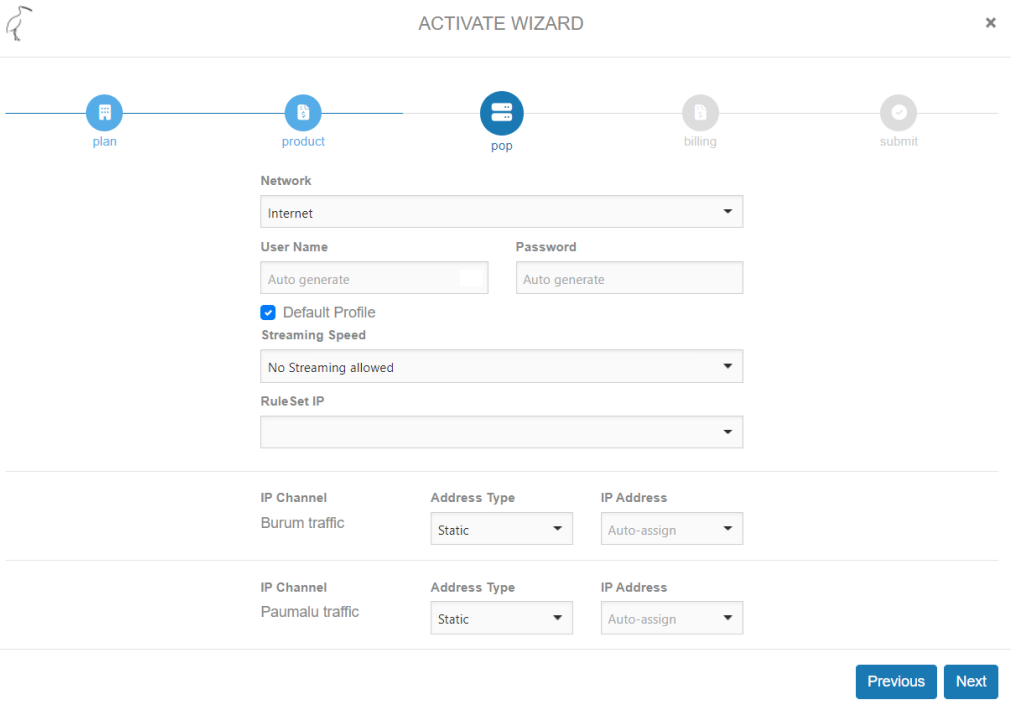Click the product step icon

tap(303, 113)
